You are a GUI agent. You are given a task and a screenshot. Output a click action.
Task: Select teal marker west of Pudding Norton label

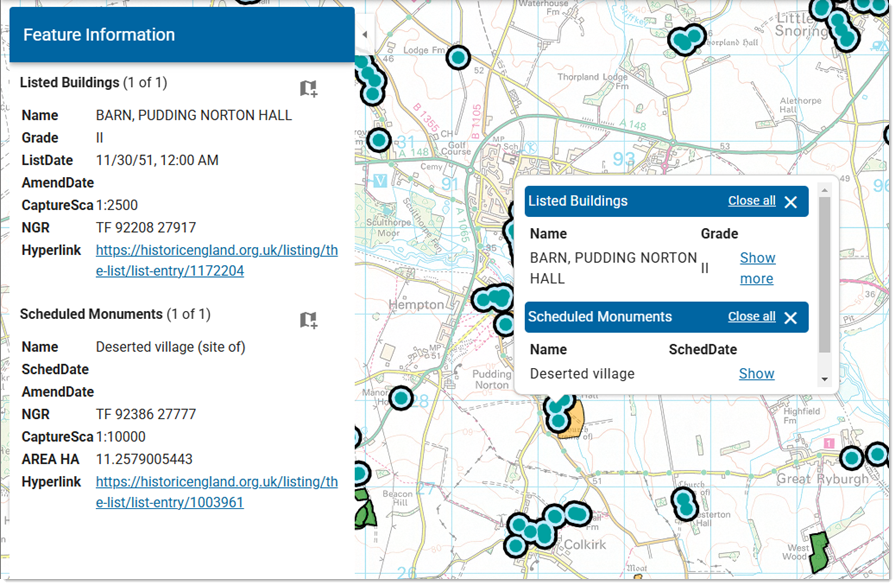click(x=401, y=398)
